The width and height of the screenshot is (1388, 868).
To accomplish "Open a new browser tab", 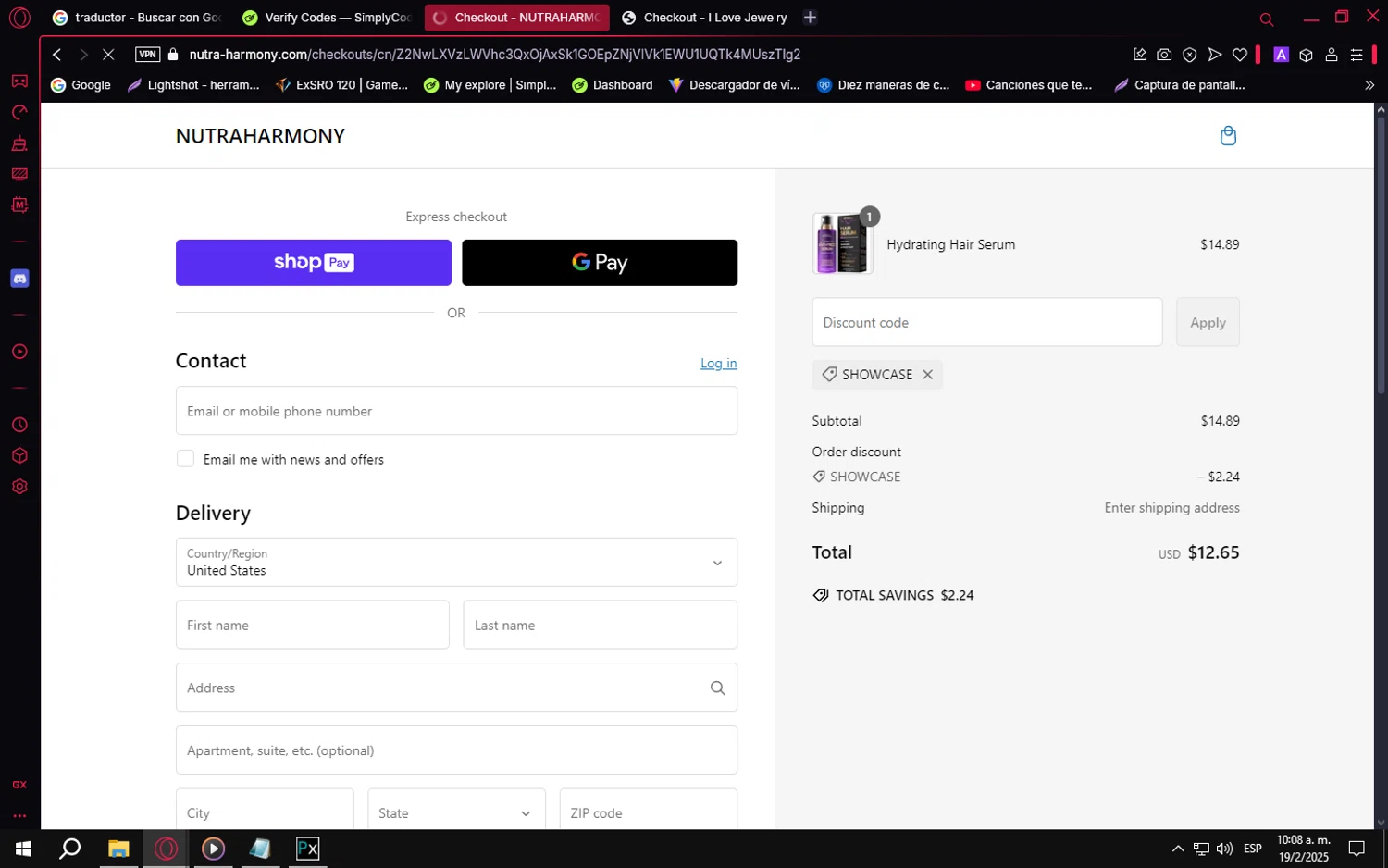I will 810,18.
